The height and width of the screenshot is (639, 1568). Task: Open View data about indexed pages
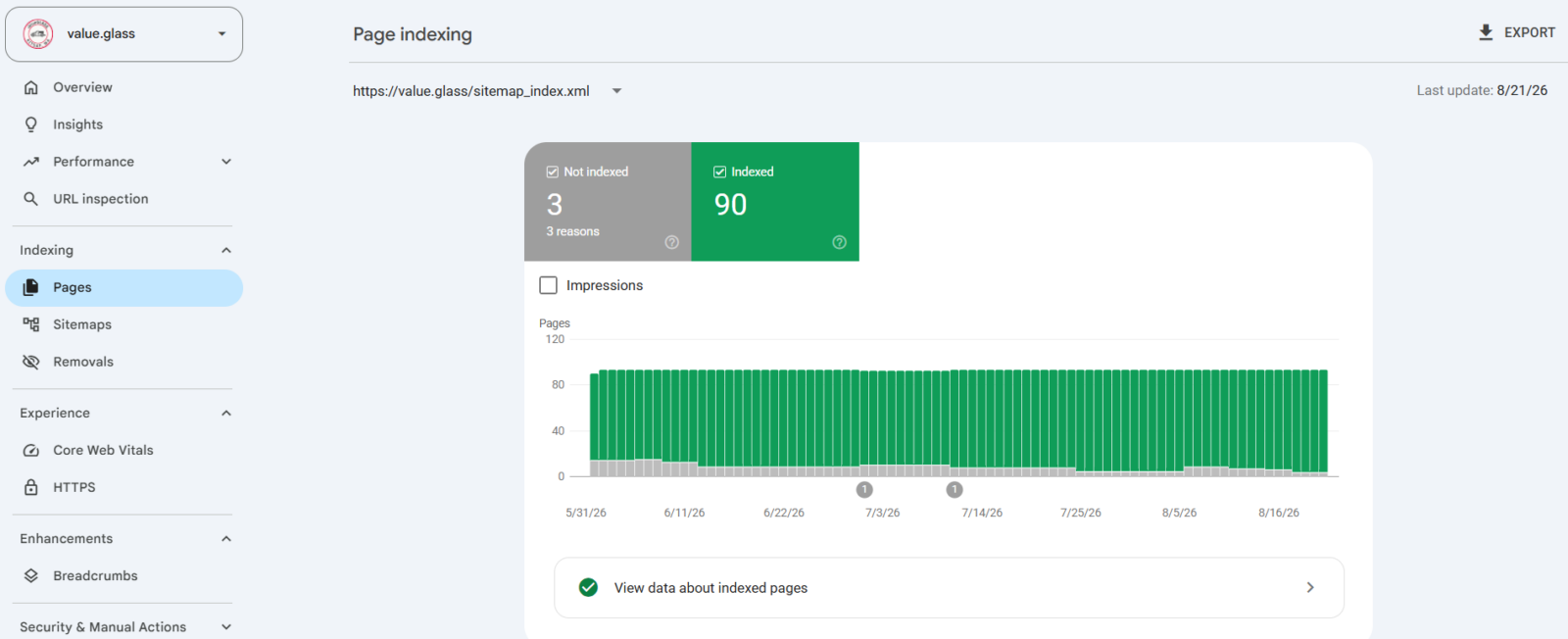[949, 587]
